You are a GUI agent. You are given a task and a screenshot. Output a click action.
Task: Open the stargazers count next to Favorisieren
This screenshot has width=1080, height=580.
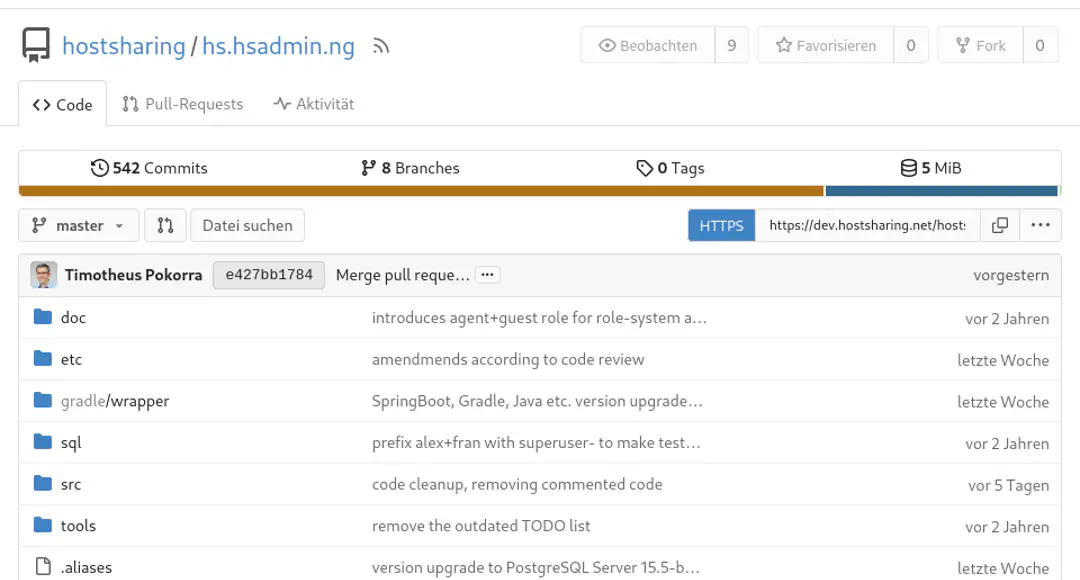point(911,45)
